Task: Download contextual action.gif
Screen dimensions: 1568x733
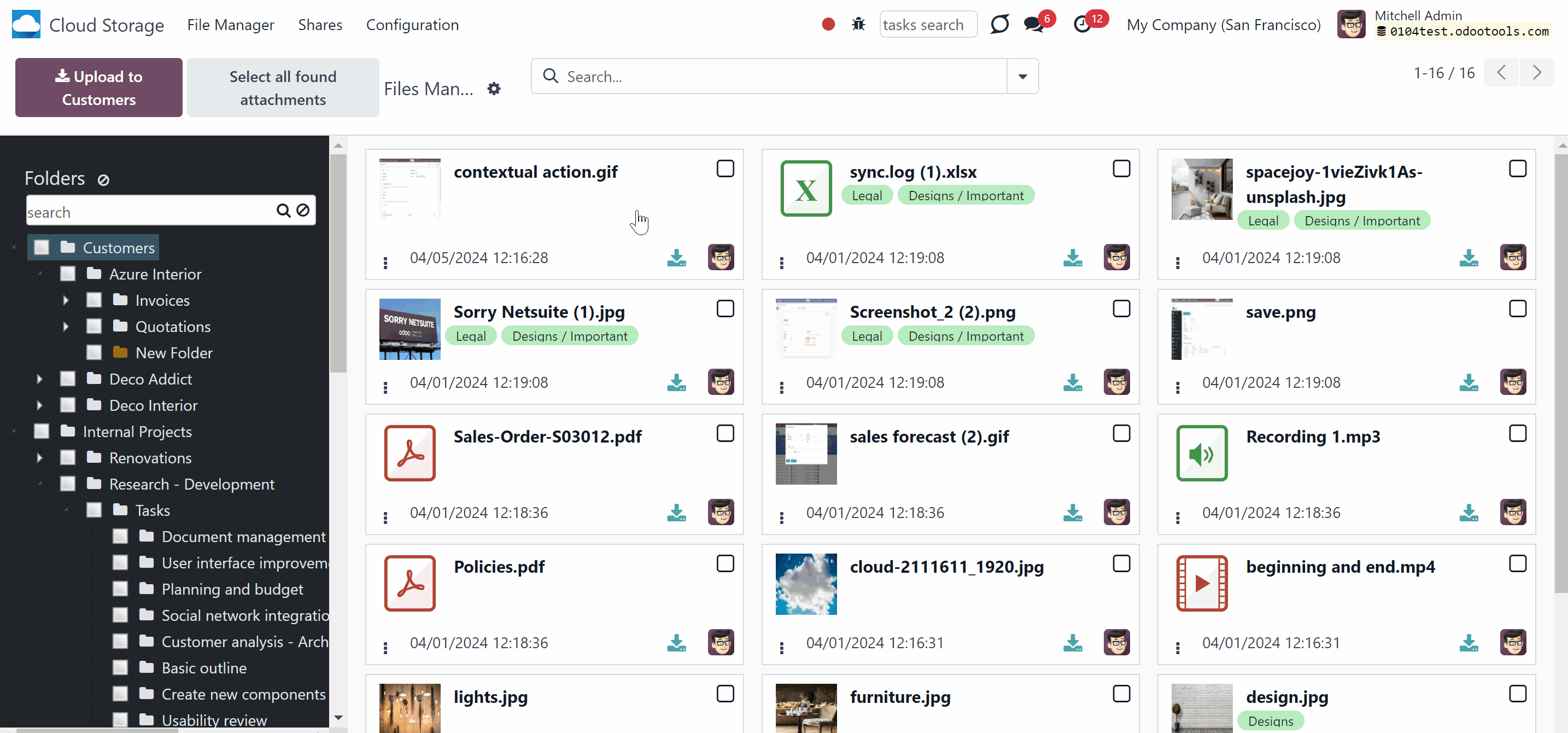Action: (x=676, y=258)
